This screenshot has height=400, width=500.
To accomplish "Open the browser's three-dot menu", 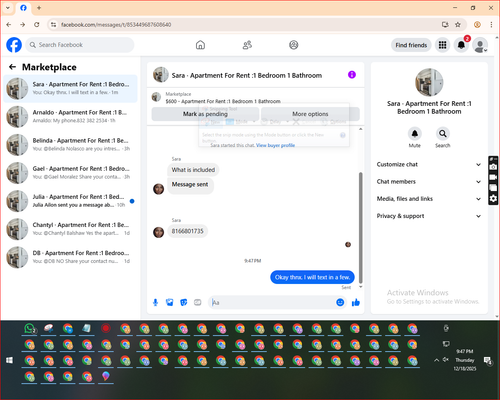I will click(491, 25).
